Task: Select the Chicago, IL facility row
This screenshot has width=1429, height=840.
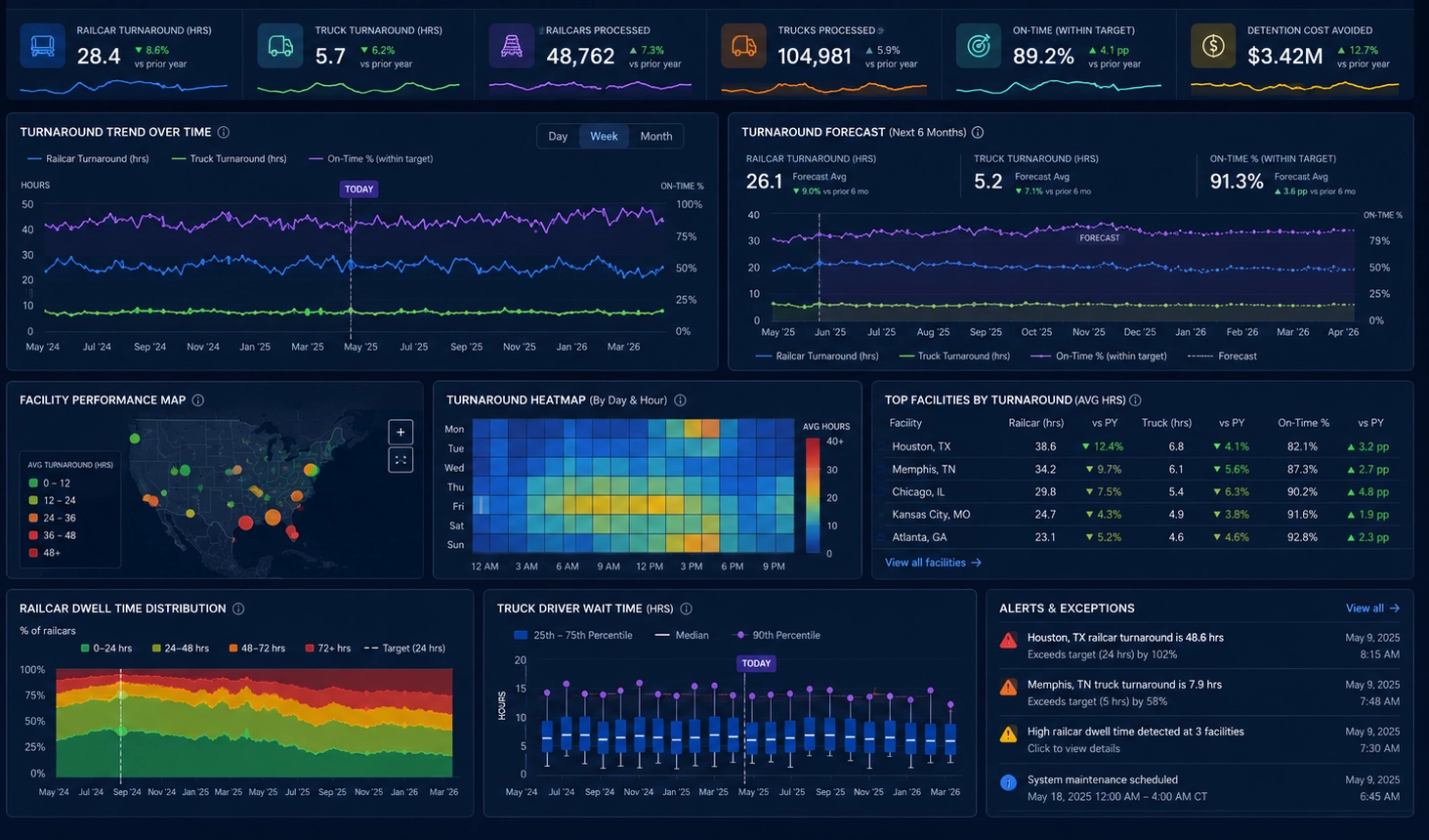Action: coord(1141,491)
